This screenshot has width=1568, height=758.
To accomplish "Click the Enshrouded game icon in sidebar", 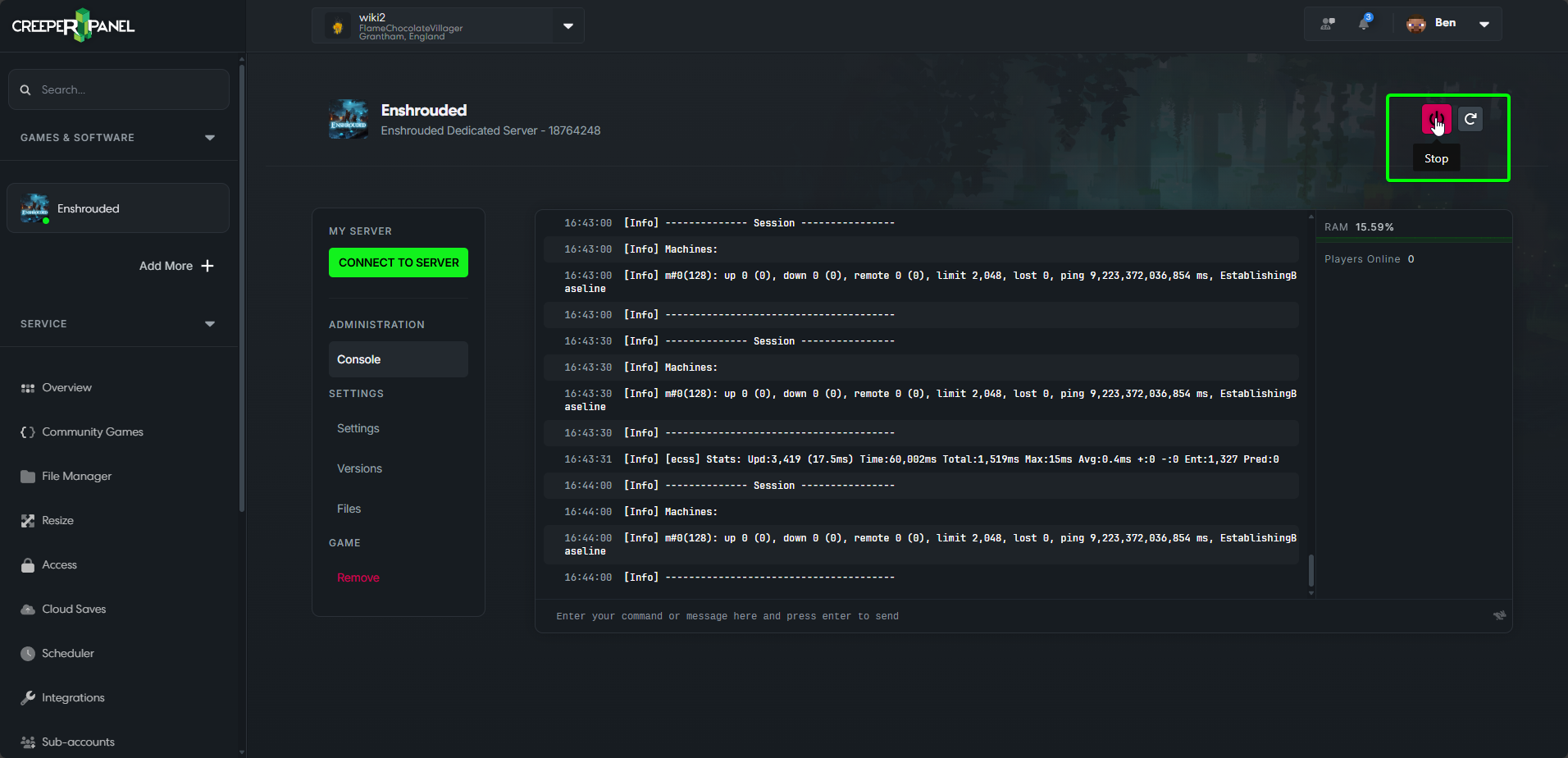I will [34, 208].
